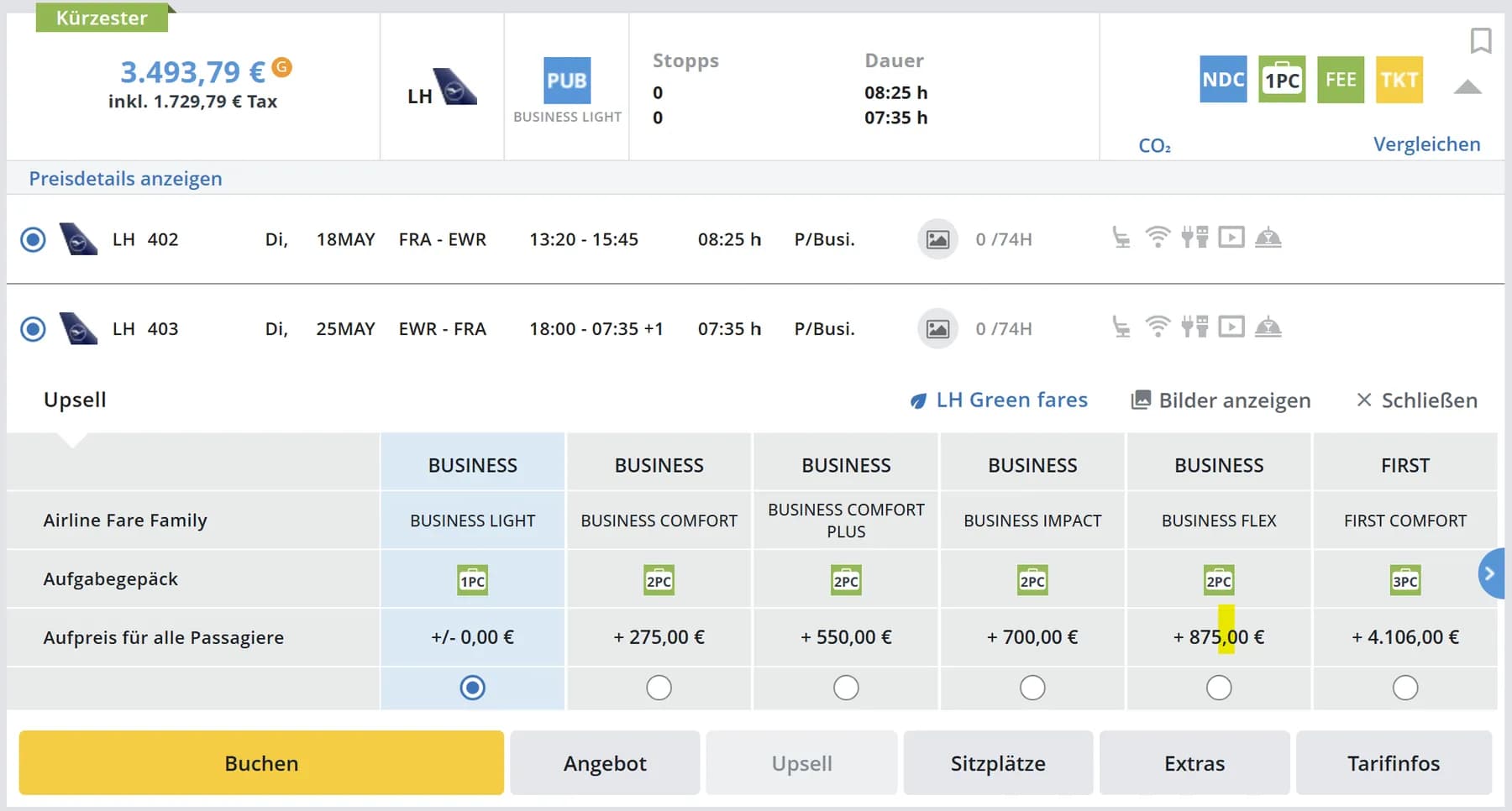Click Lufthansa tail logo of LH 403
Screen dimensions: 1512x811
78,328
